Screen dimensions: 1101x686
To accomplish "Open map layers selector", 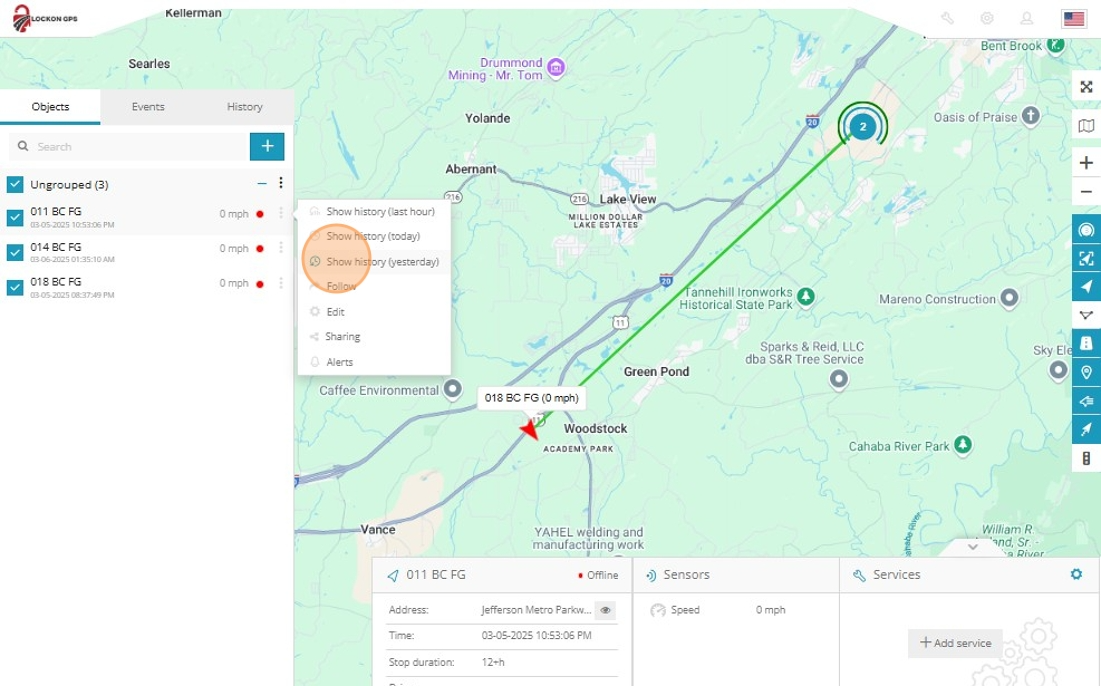I will (x=1086, y=126).
